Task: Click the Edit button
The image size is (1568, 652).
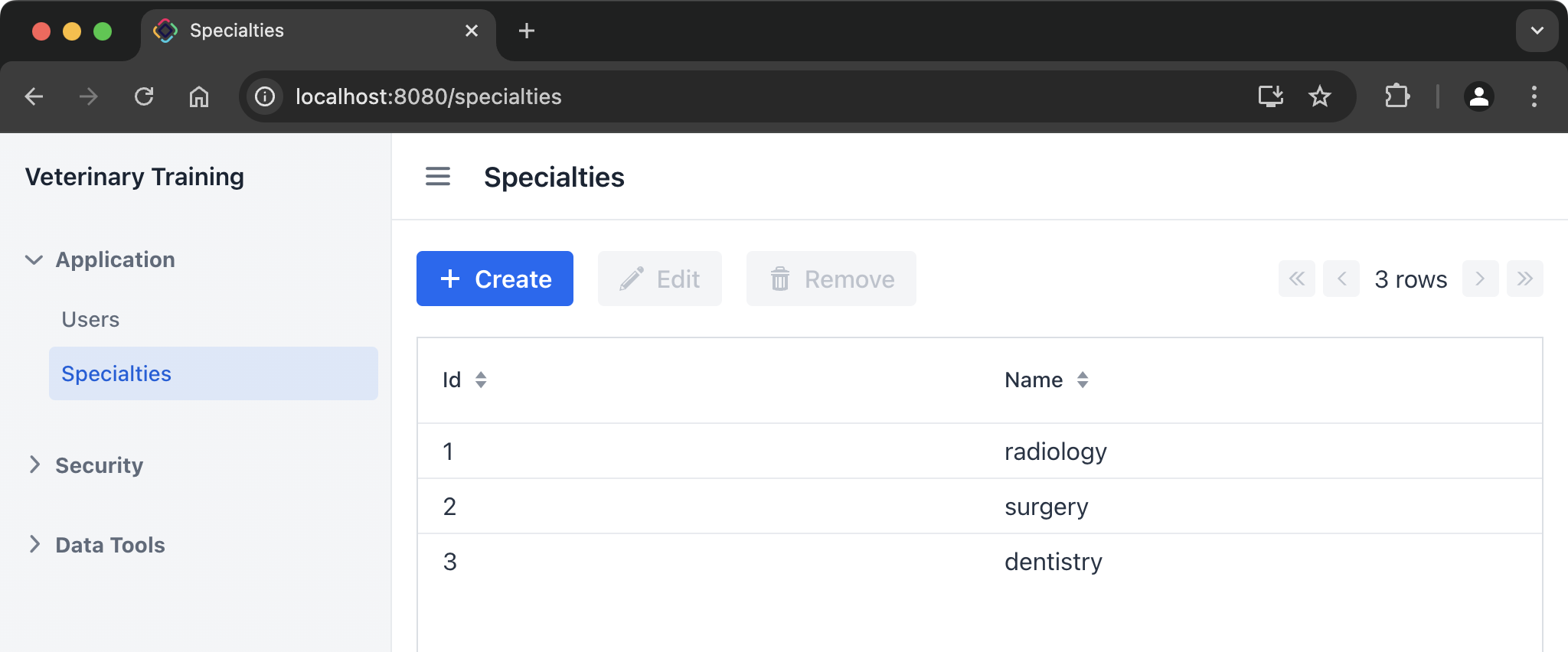Action: coord(659,279)
